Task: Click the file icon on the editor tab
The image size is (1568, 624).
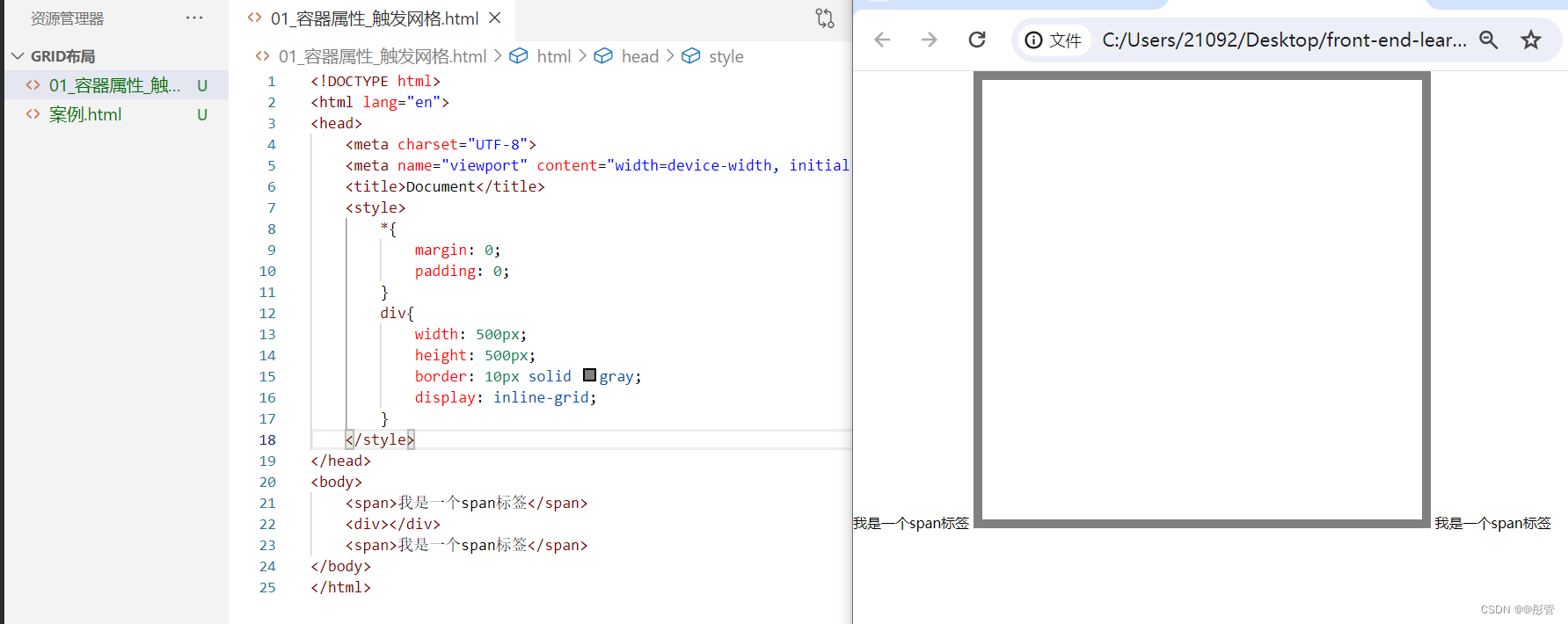Action: (254, 18)
